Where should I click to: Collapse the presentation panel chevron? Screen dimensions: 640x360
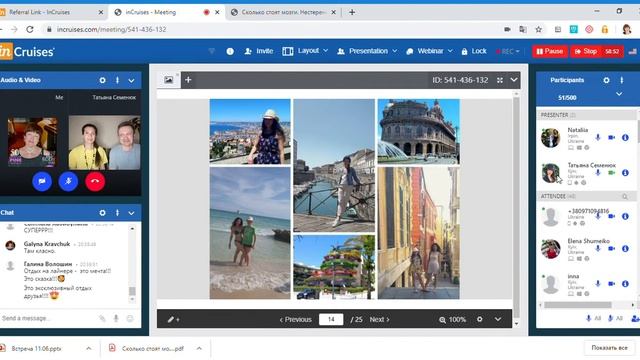(514, 80)
